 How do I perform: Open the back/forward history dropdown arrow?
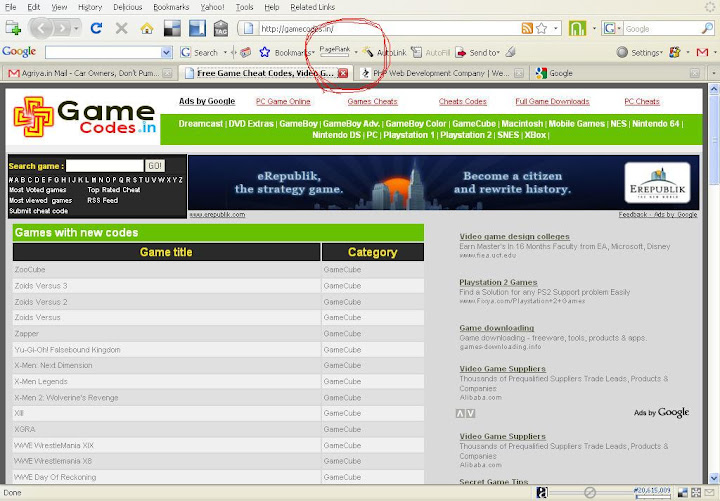76,28
